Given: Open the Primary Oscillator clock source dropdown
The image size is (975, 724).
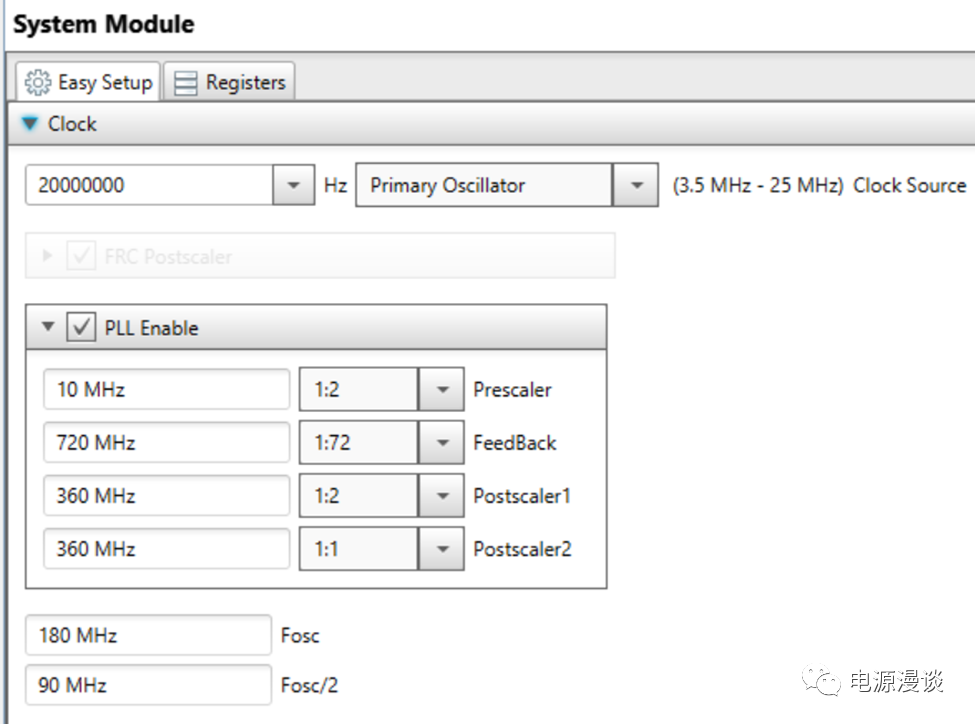Looking at the screenshot, I should 636,185.
